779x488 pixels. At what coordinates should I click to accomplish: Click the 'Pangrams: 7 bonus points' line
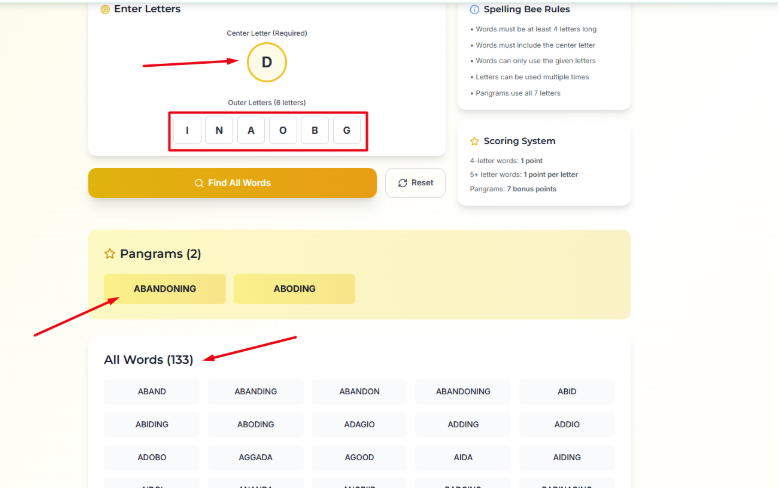pos(513,189)
